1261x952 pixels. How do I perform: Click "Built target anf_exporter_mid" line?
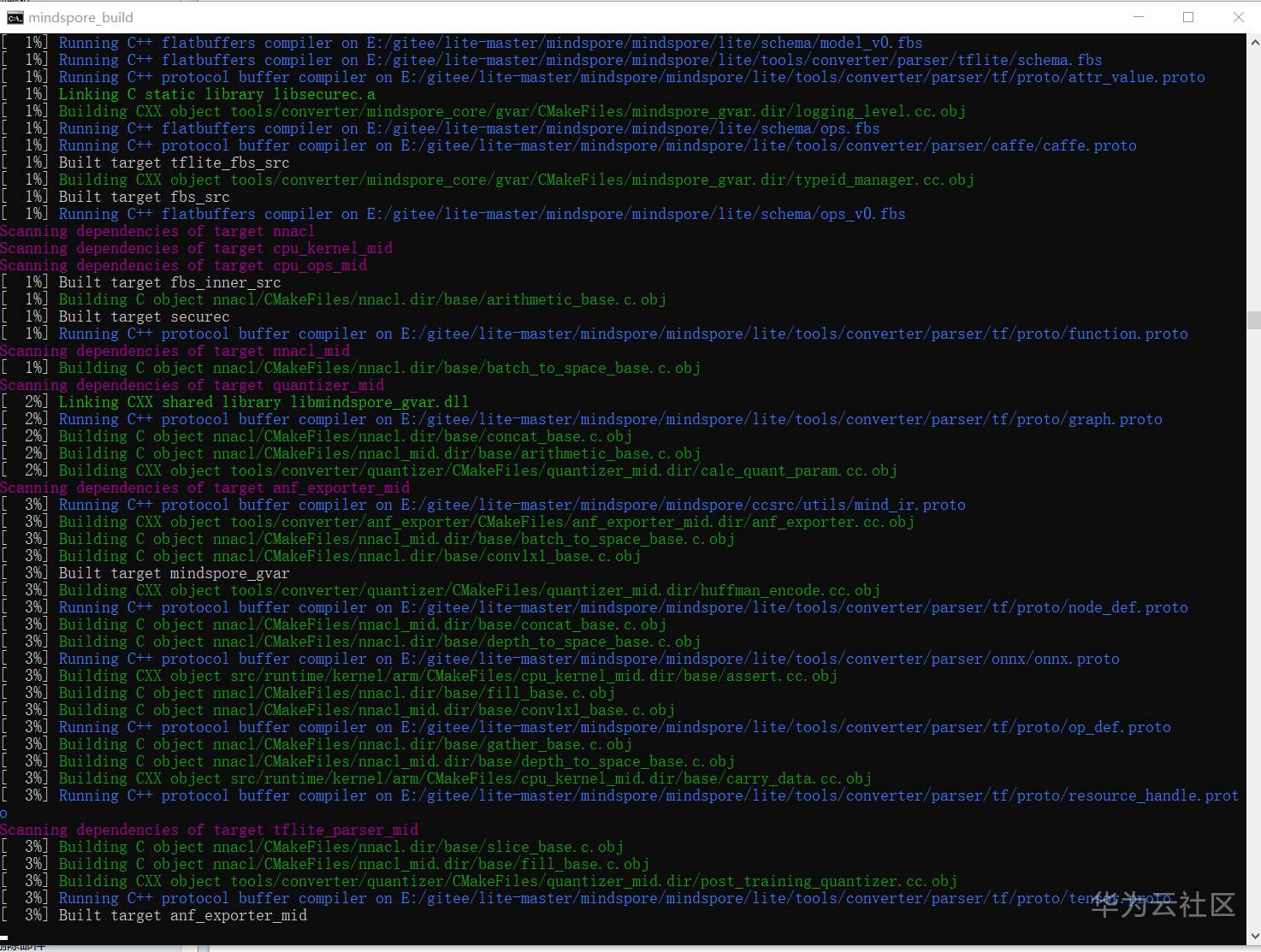click(x=153, y=915)
